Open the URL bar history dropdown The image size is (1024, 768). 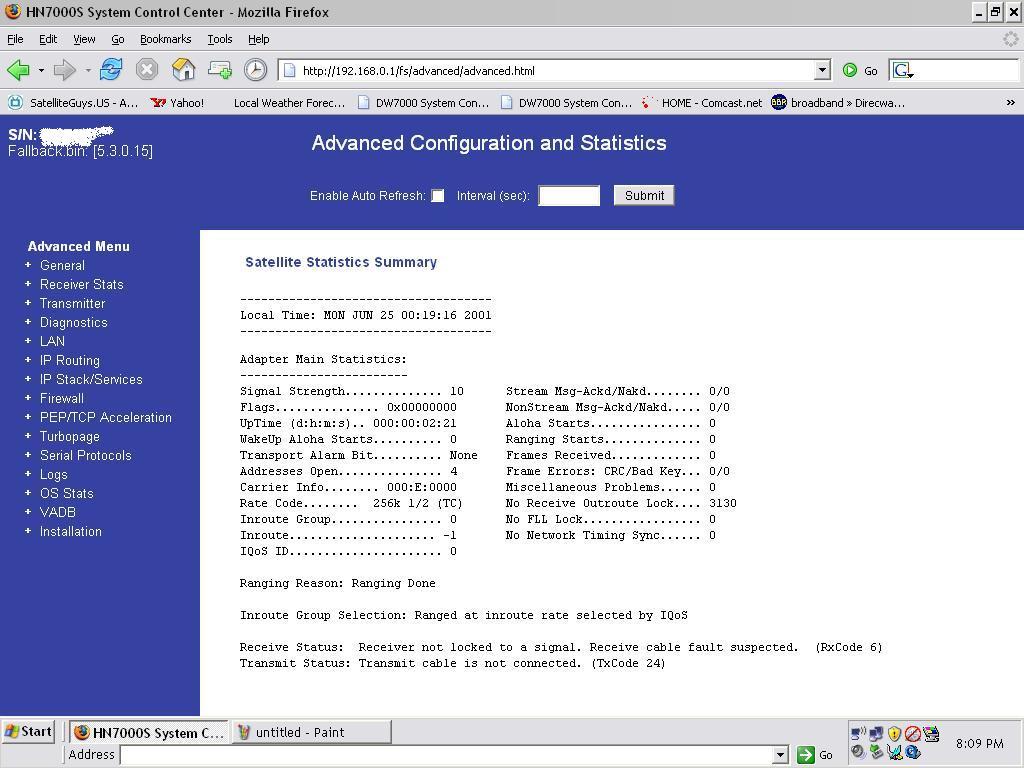coord(822,70)
